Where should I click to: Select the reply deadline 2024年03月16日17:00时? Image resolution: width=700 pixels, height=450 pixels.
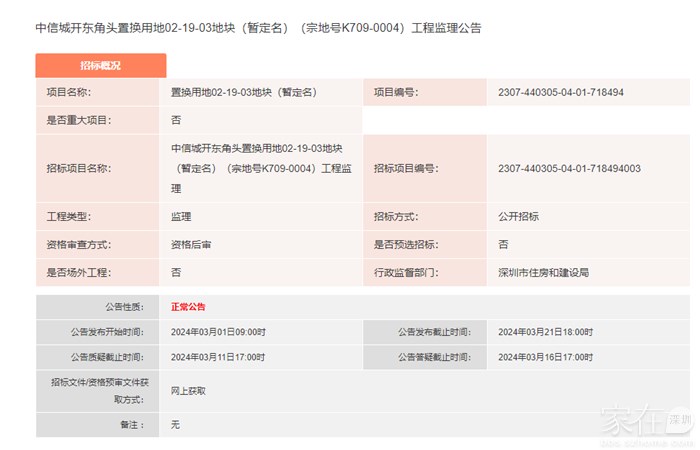coord(545,357)
